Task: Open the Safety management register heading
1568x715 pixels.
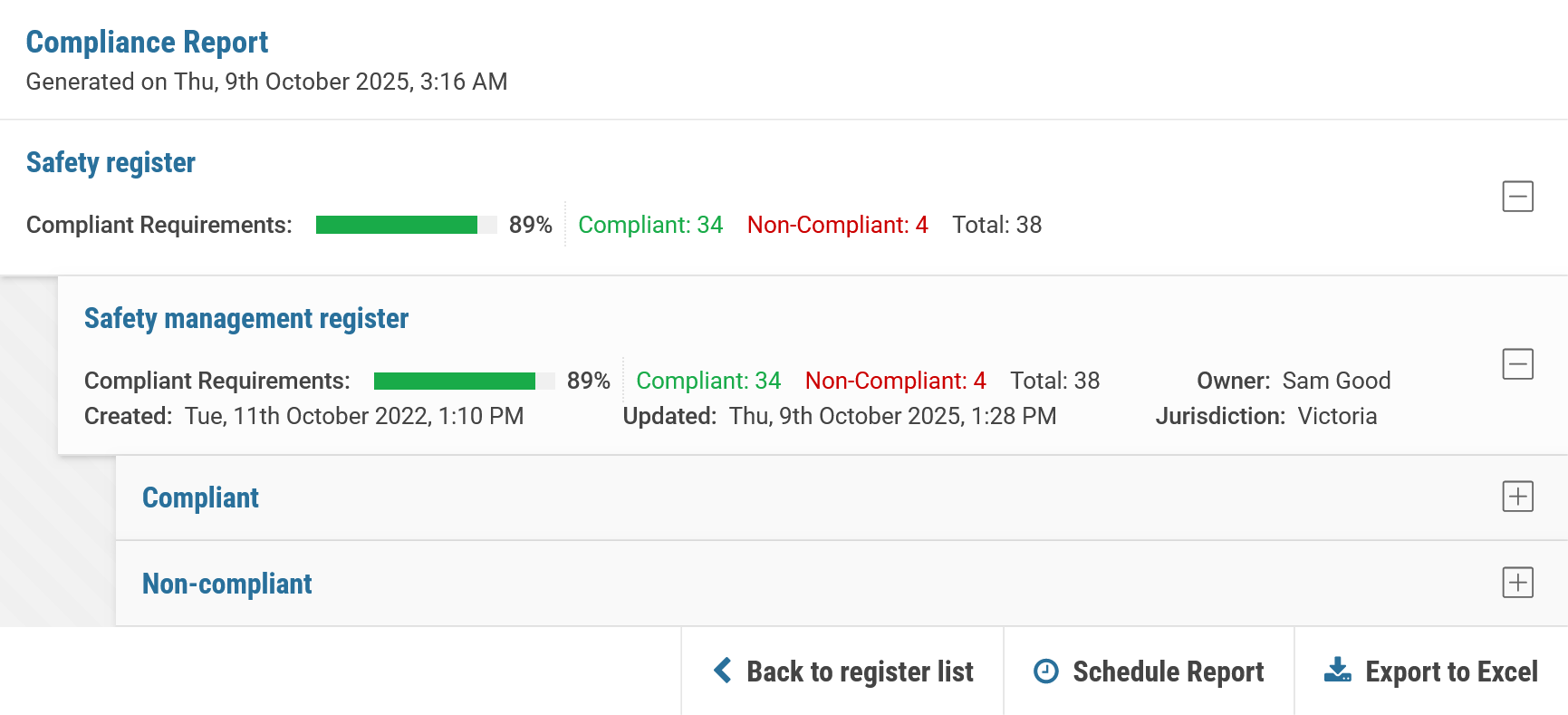Action: (246, 318)
